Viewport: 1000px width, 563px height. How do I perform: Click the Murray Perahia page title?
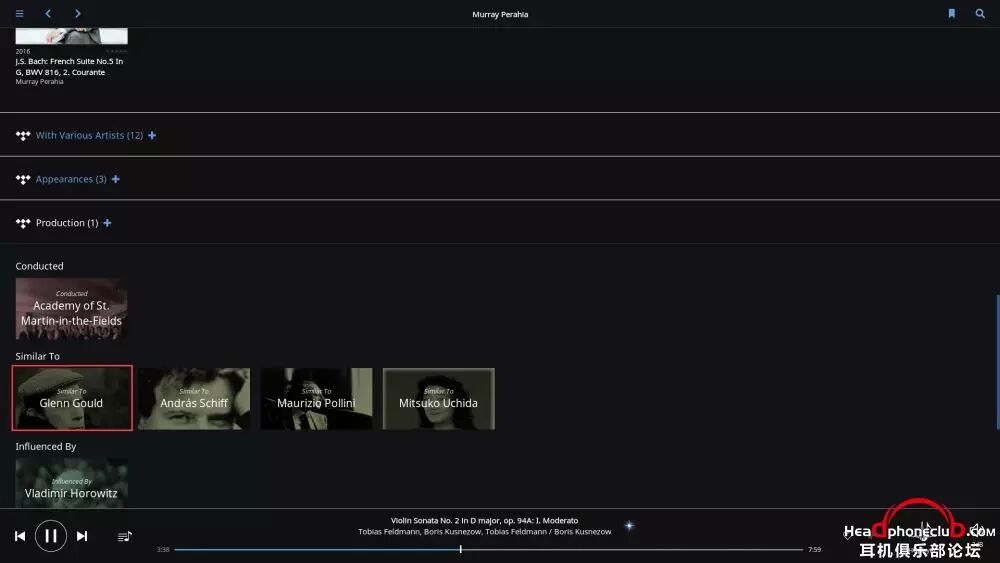[500, 14]
